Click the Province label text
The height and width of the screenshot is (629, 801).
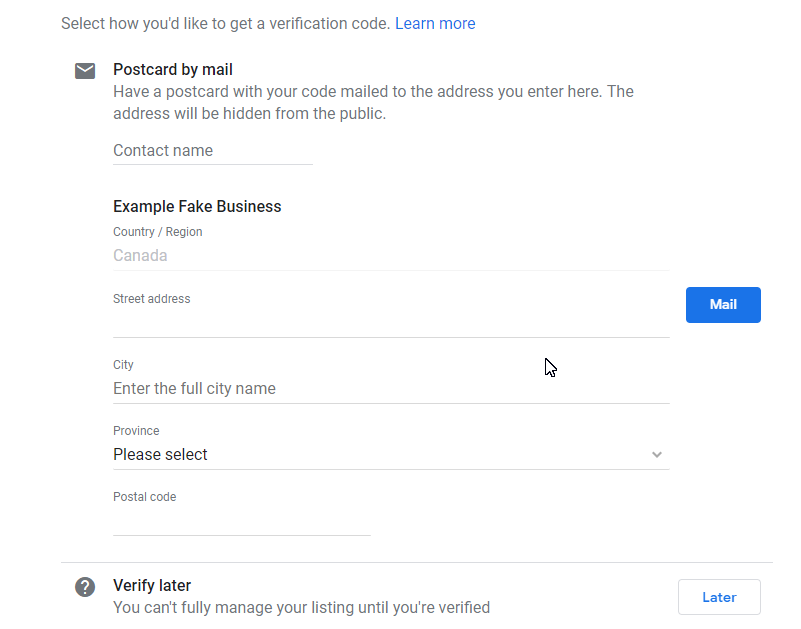(136, 431)
